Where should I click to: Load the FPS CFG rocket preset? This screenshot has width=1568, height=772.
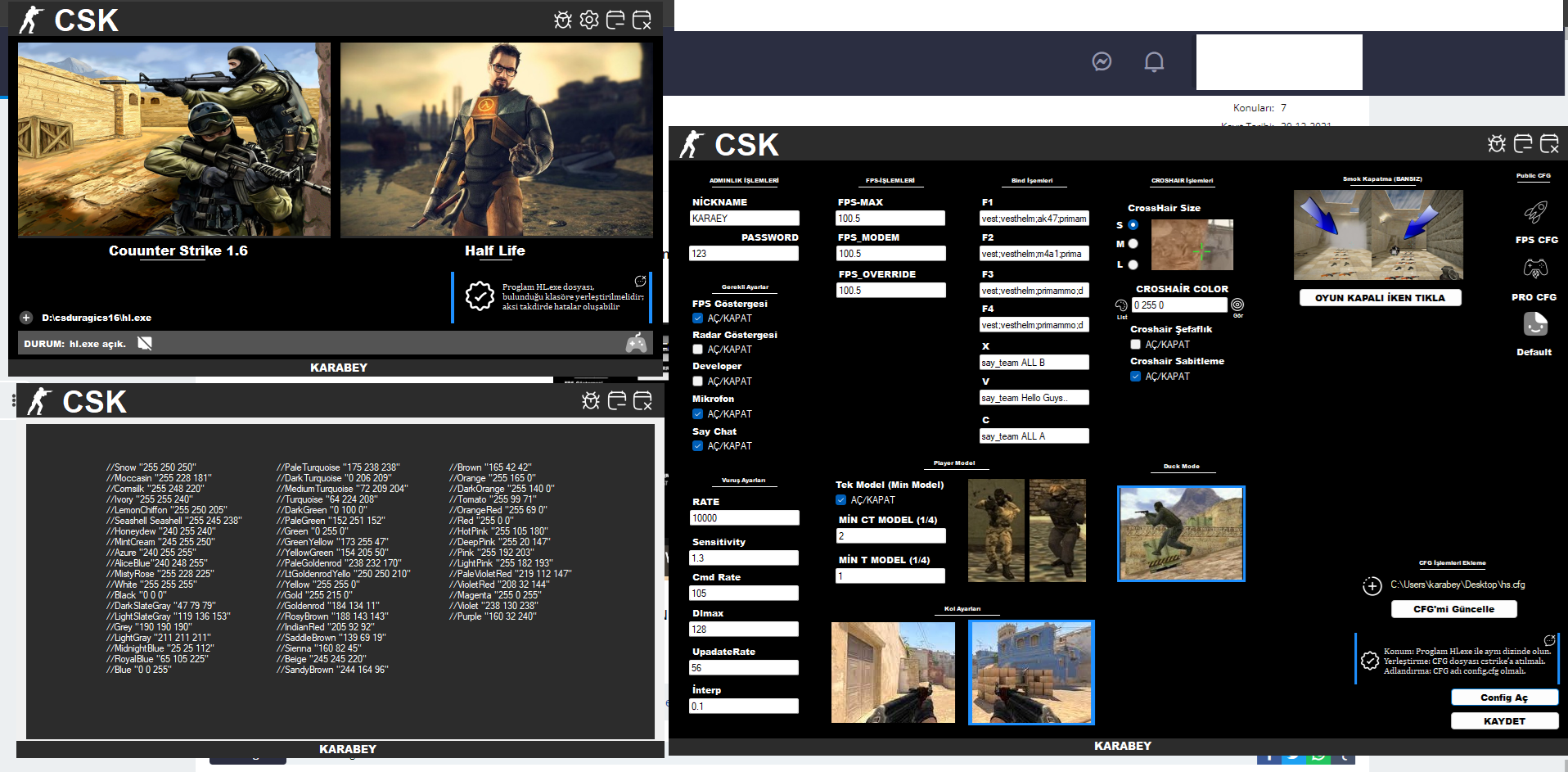click(x=1535, y=213)
